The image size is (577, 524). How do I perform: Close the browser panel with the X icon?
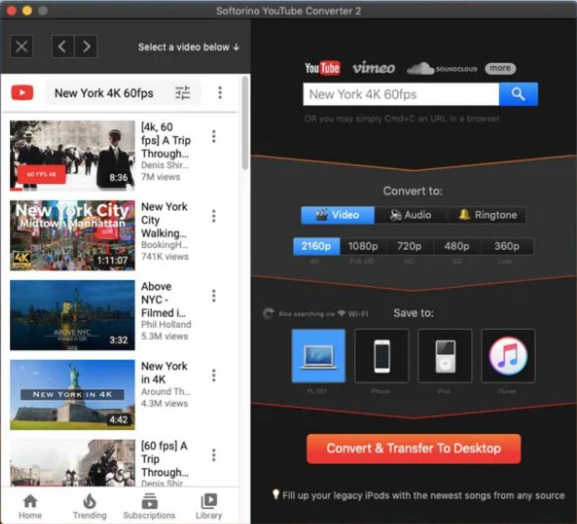(x=22, y=47)
